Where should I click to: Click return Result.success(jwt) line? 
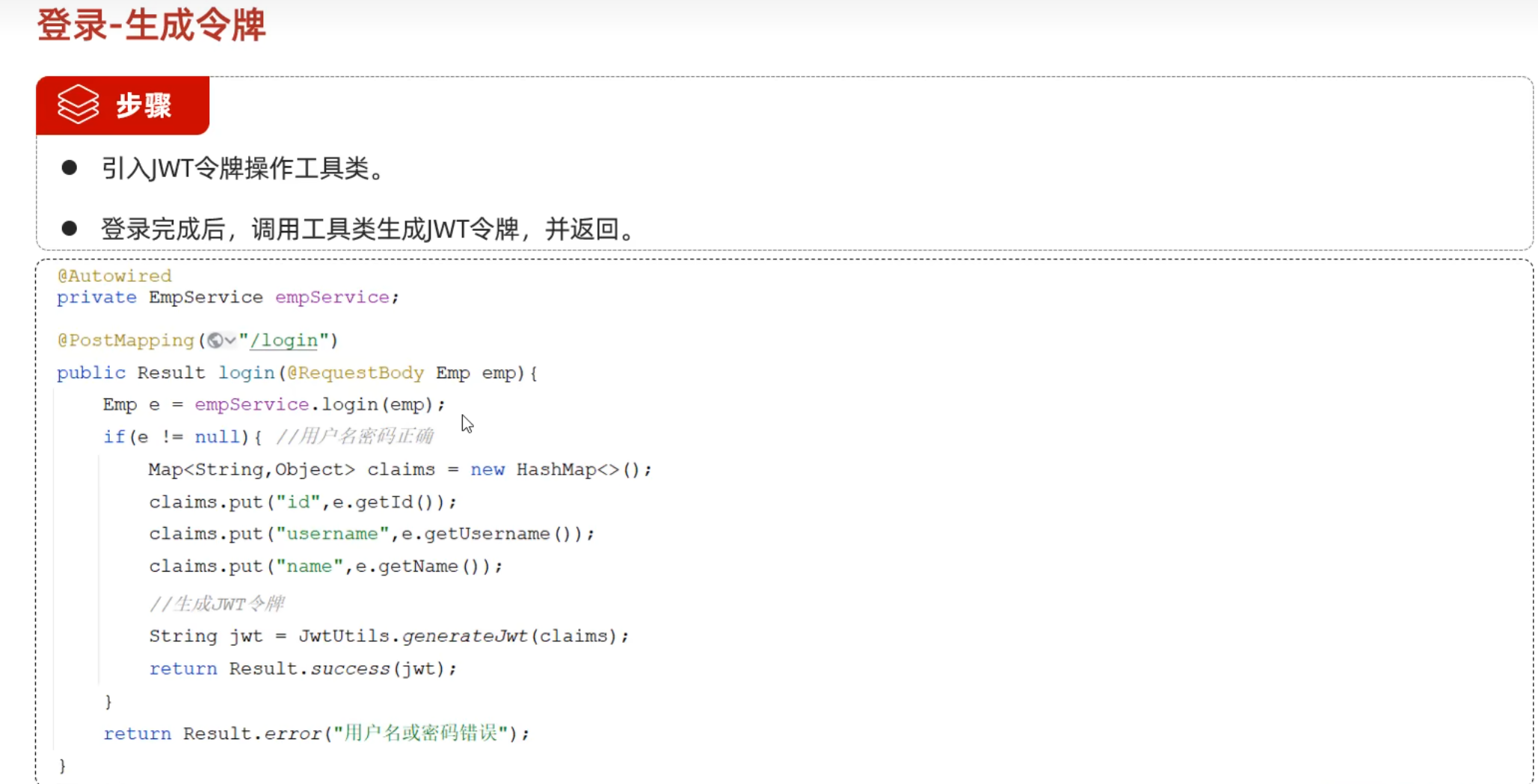(303, 669)
